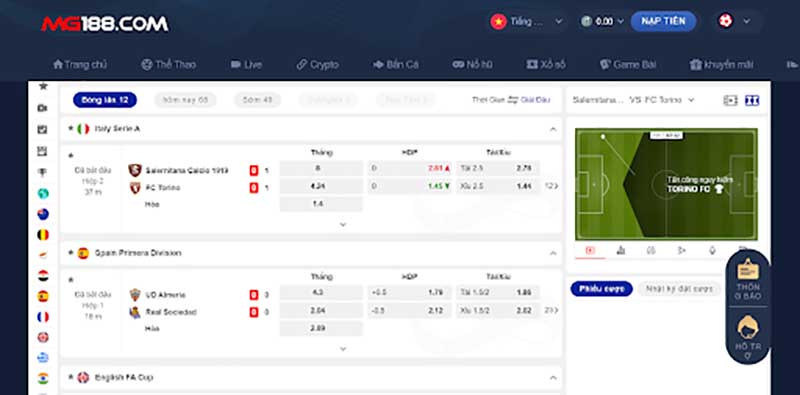Click the NẠP TIỀN deposit button
The image size is (800, 395).
663,21
